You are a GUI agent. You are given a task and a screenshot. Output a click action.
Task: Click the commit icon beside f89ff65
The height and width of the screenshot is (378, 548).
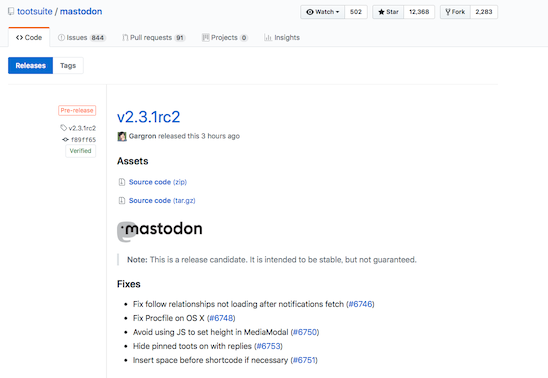(x=65, y=139)
